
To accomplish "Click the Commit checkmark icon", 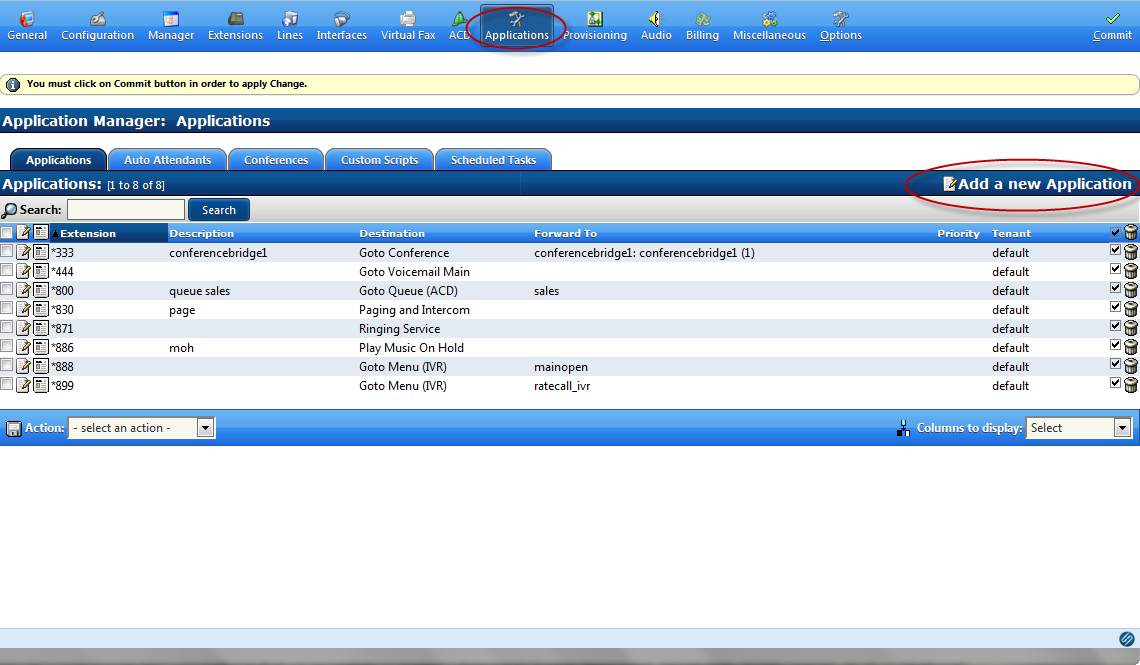I will [1112, 19].
